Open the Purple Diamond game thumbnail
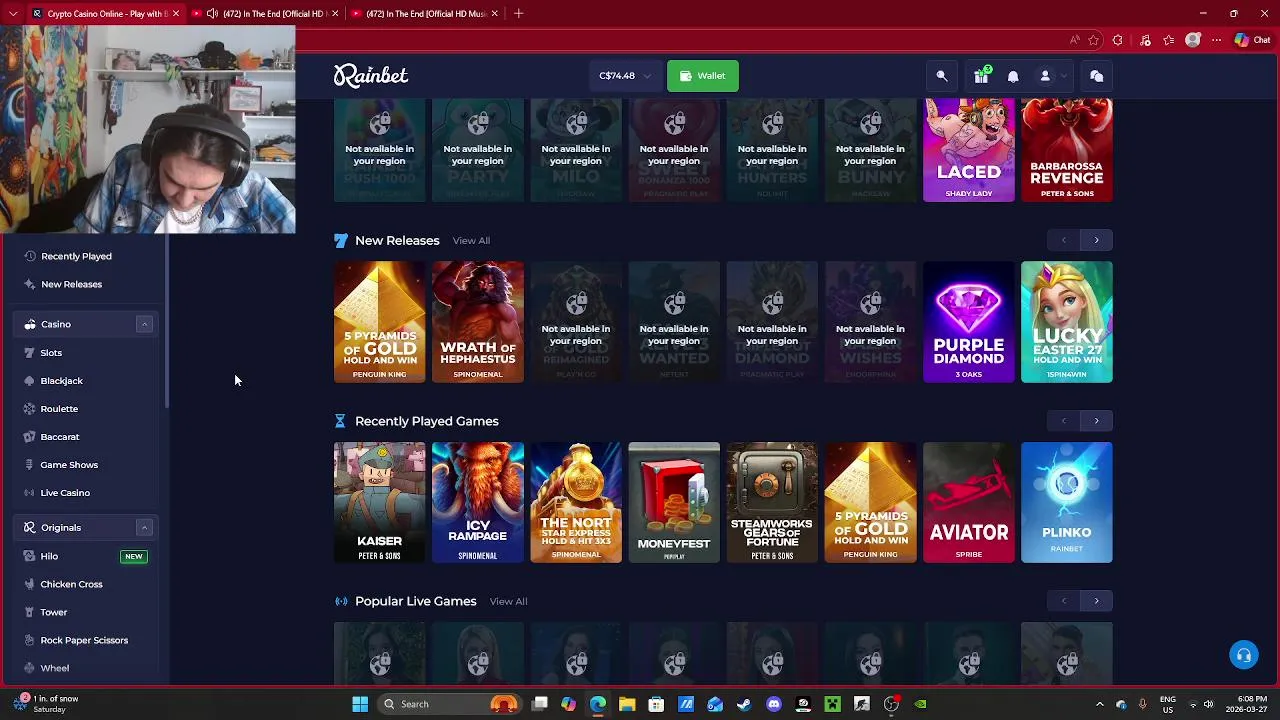The image size is (1280, 720). tap(968, 322)
